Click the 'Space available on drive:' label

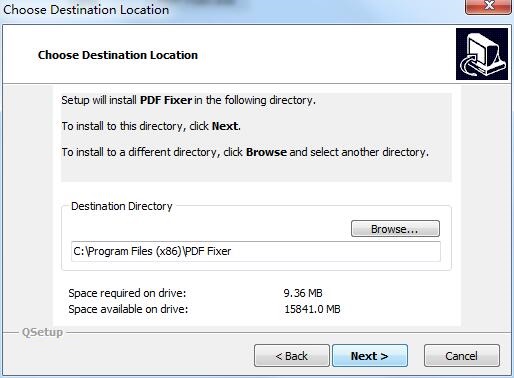(128, 309)
